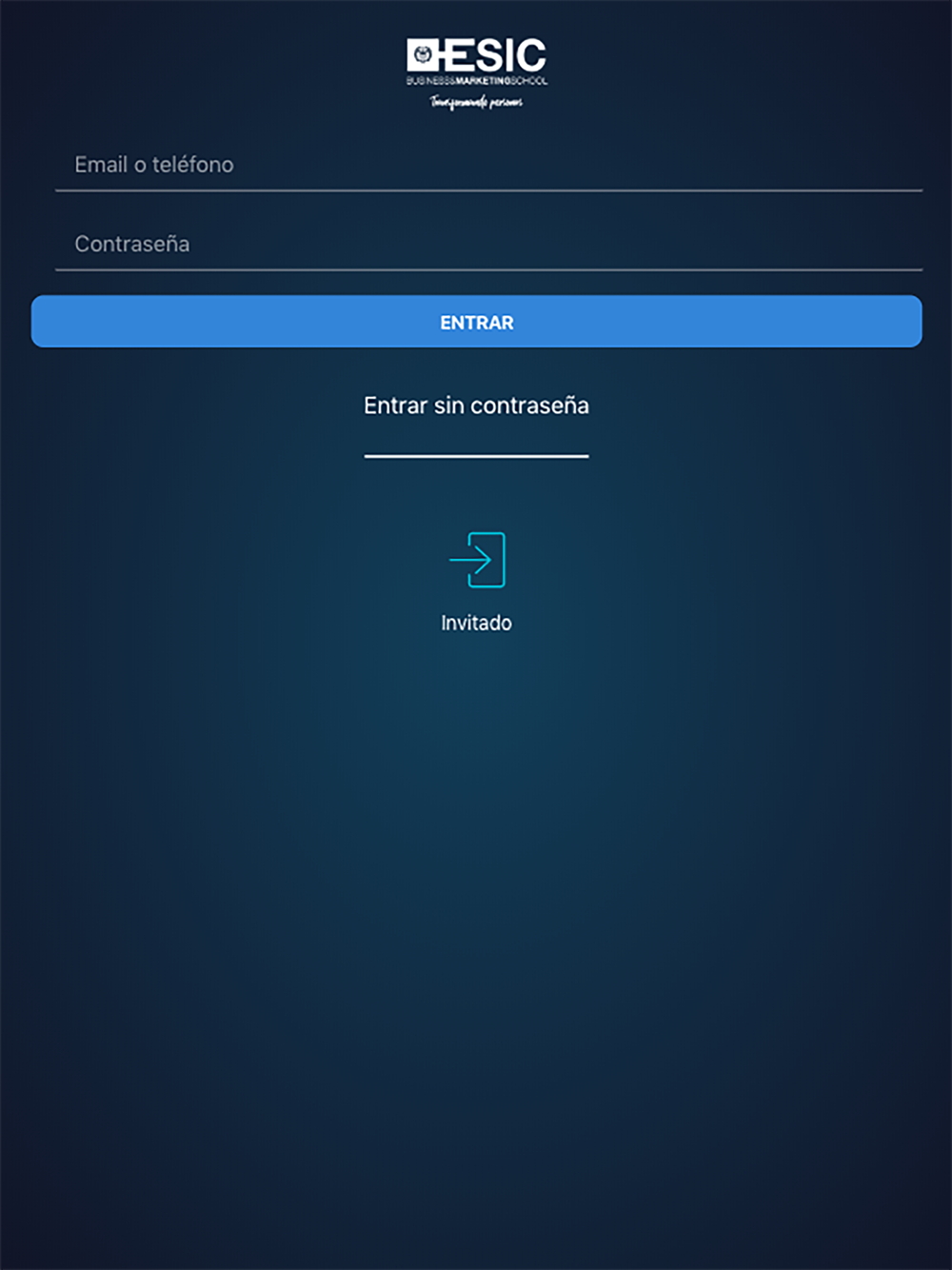Choose passwordless login option

click(477, 406)
